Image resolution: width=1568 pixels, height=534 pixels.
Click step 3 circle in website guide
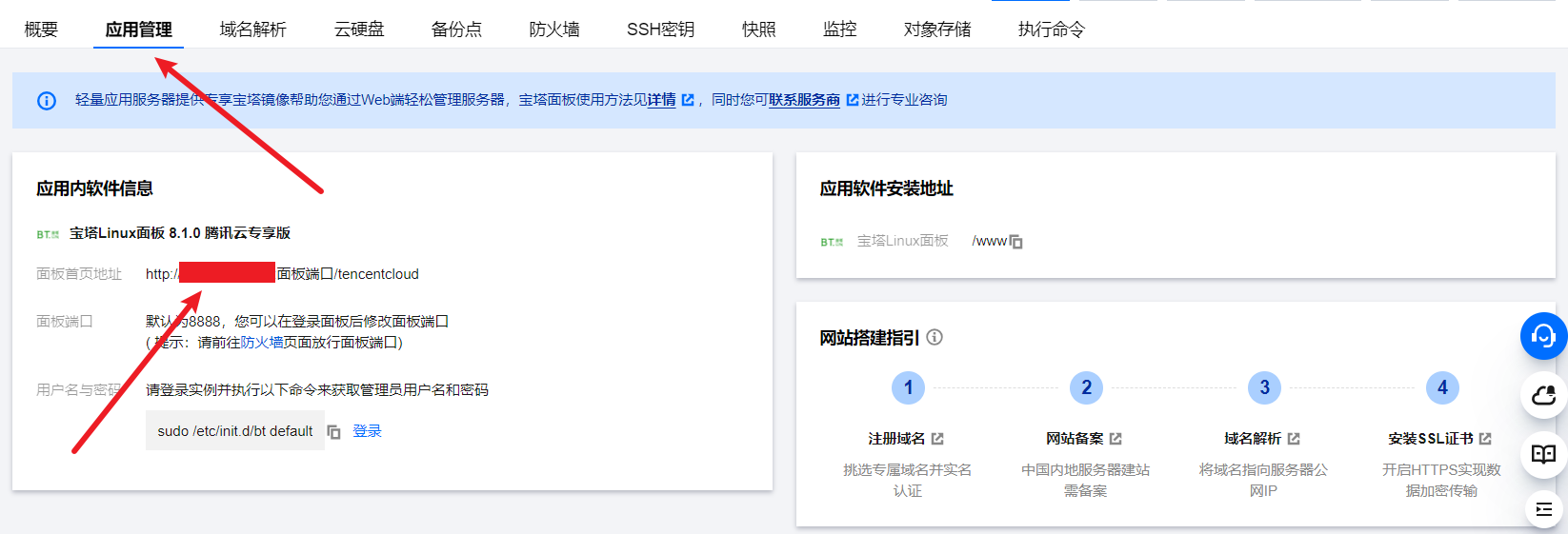(x=1264, y=387)
